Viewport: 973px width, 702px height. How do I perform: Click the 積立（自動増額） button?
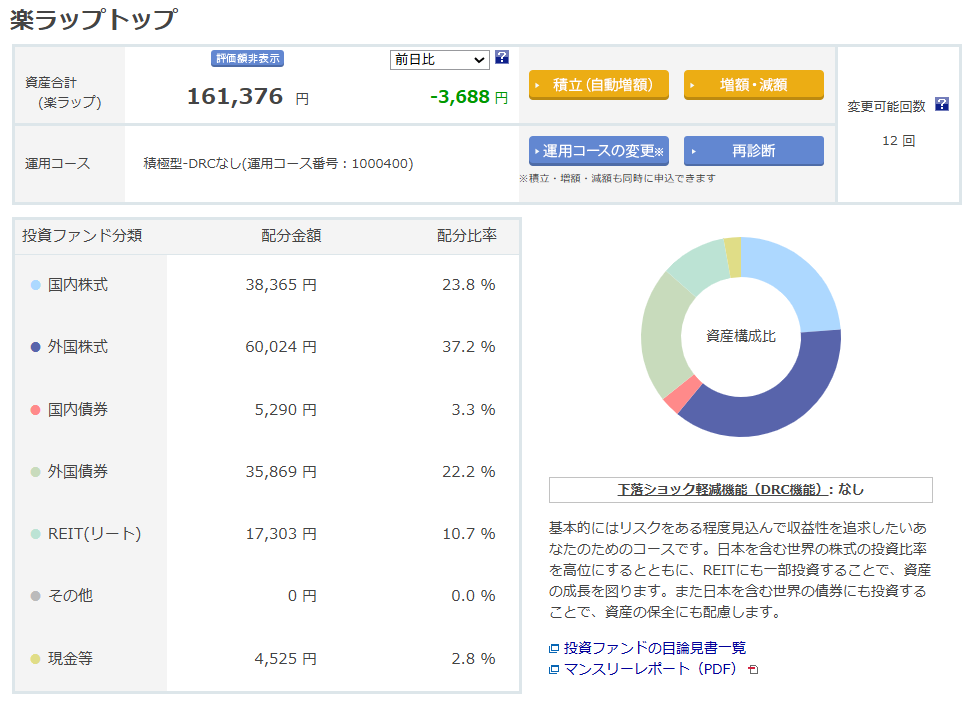coord(598,85)
